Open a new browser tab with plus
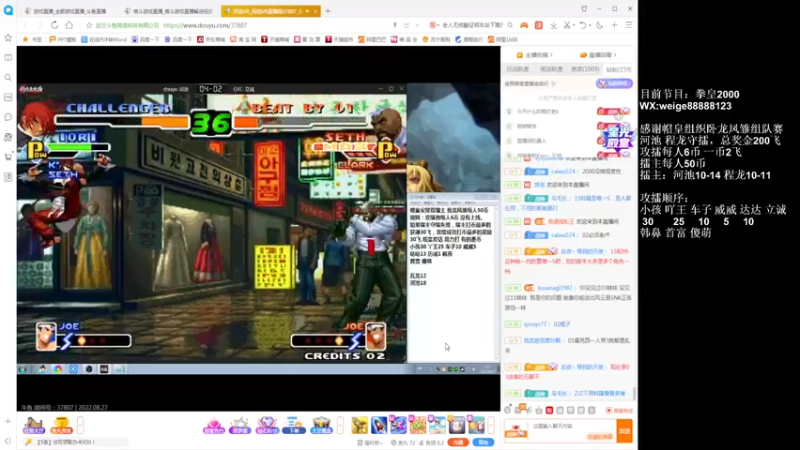Viewport: 800px width, 450px height. [x=328, y=11]
